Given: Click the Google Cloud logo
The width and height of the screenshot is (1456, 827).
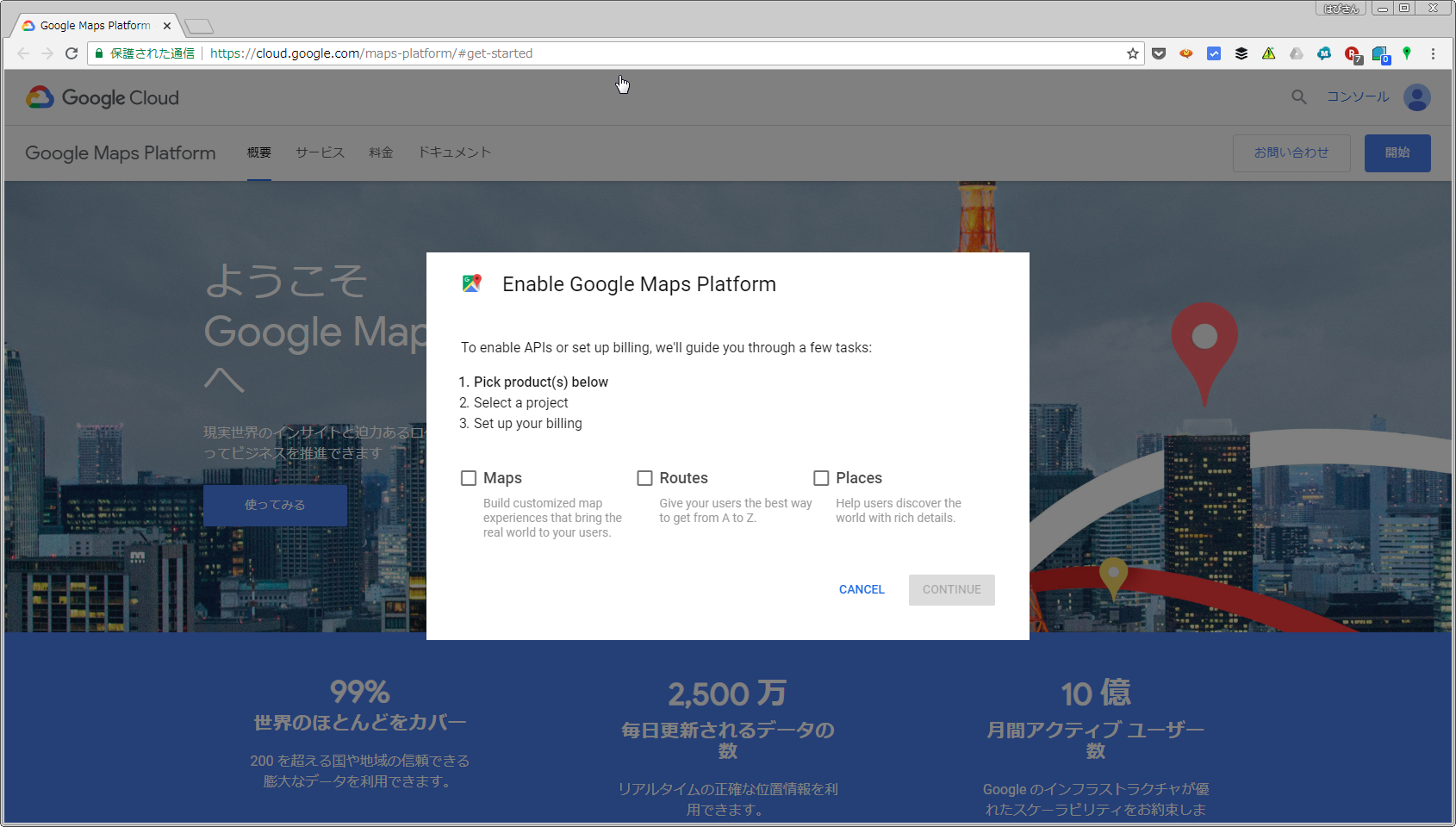Looking at the screenshot, I should point(103,97).
